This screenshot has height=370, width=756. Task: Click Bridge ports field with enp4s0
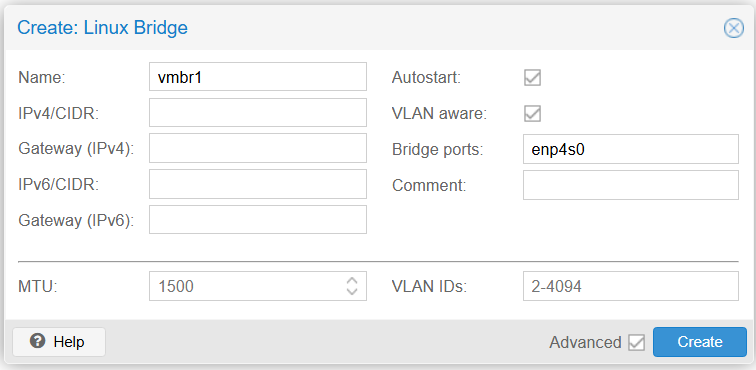[x=631, y=149]
